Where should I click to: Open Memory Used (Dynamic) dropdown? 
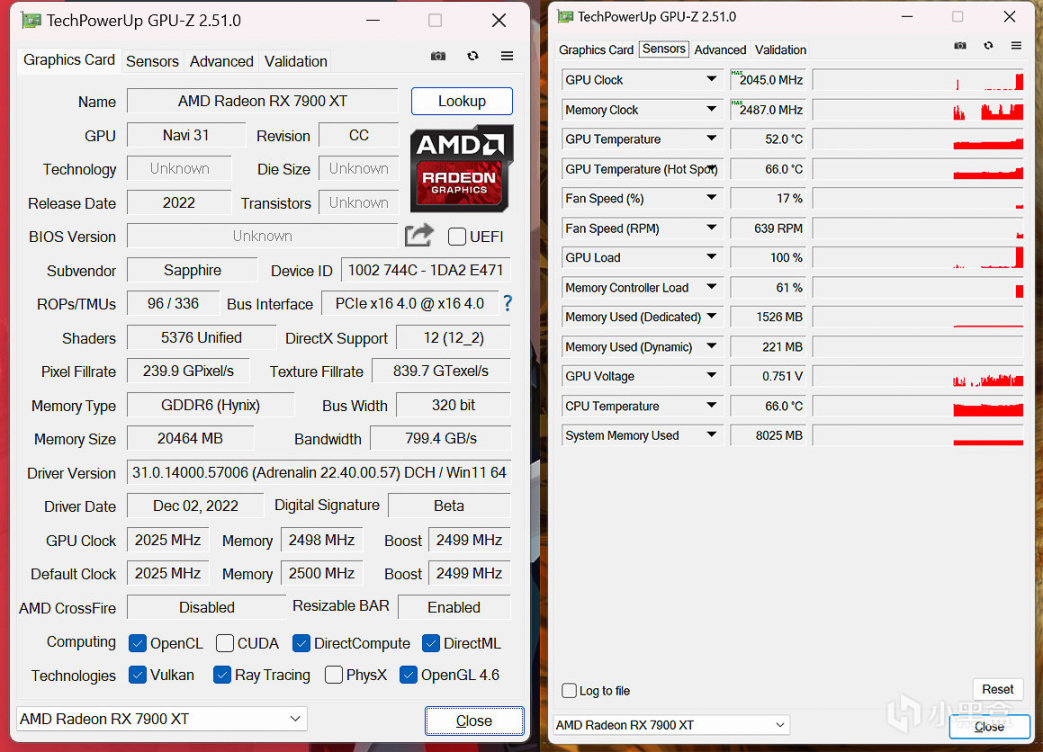click(712, 346)
